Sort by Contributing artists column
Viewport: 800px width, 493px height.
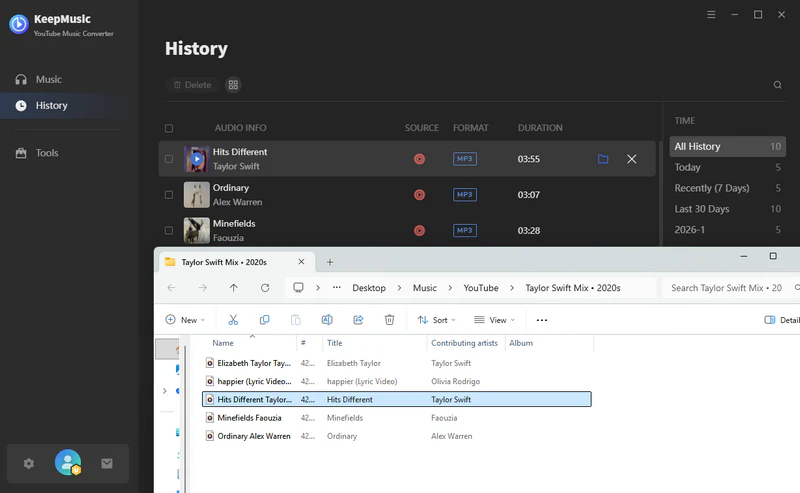(464, 343)
